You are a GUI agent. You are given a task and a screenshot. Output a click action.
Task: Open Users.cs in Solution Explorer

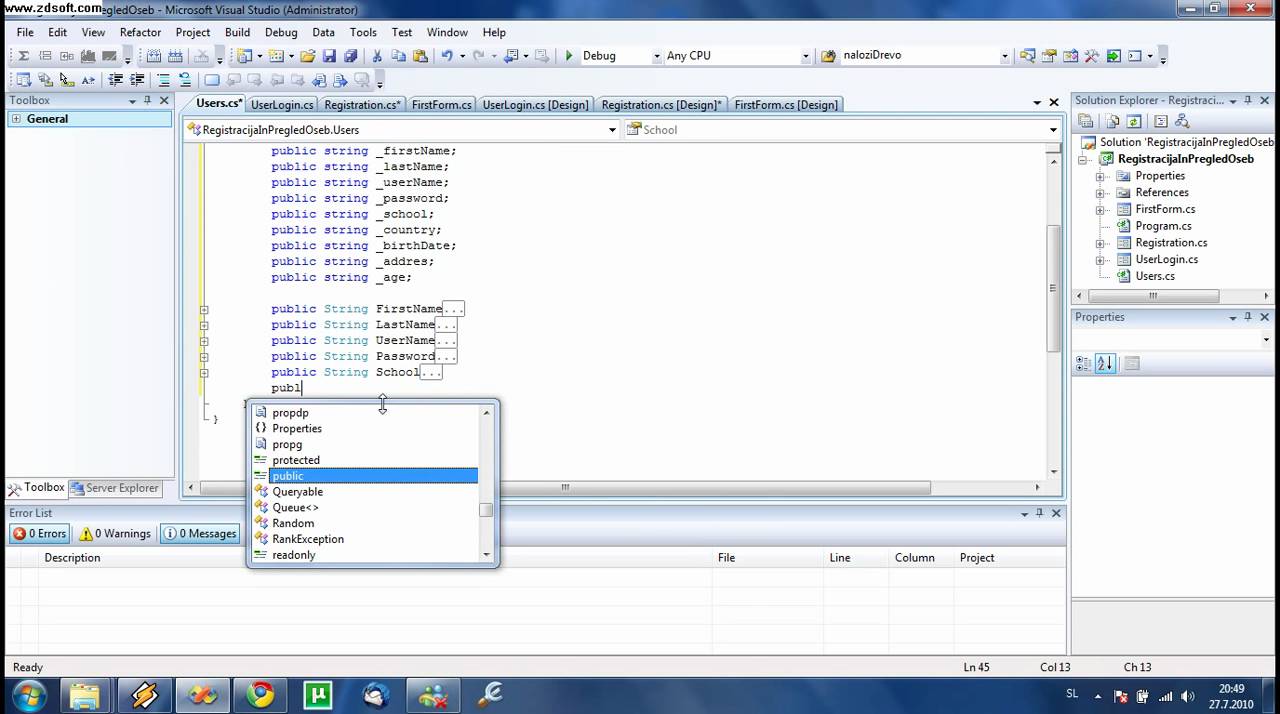pyautogui.click(x=1155, y=276)
